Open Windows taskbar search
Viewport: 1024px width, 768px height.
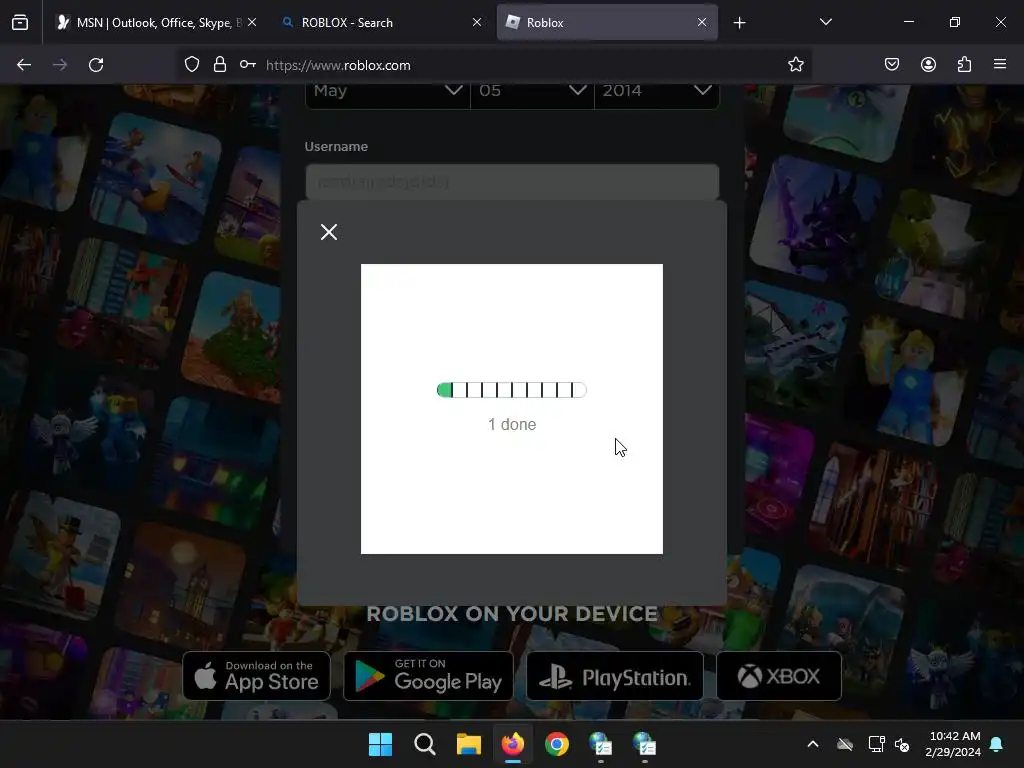click(x=424, y=744)
